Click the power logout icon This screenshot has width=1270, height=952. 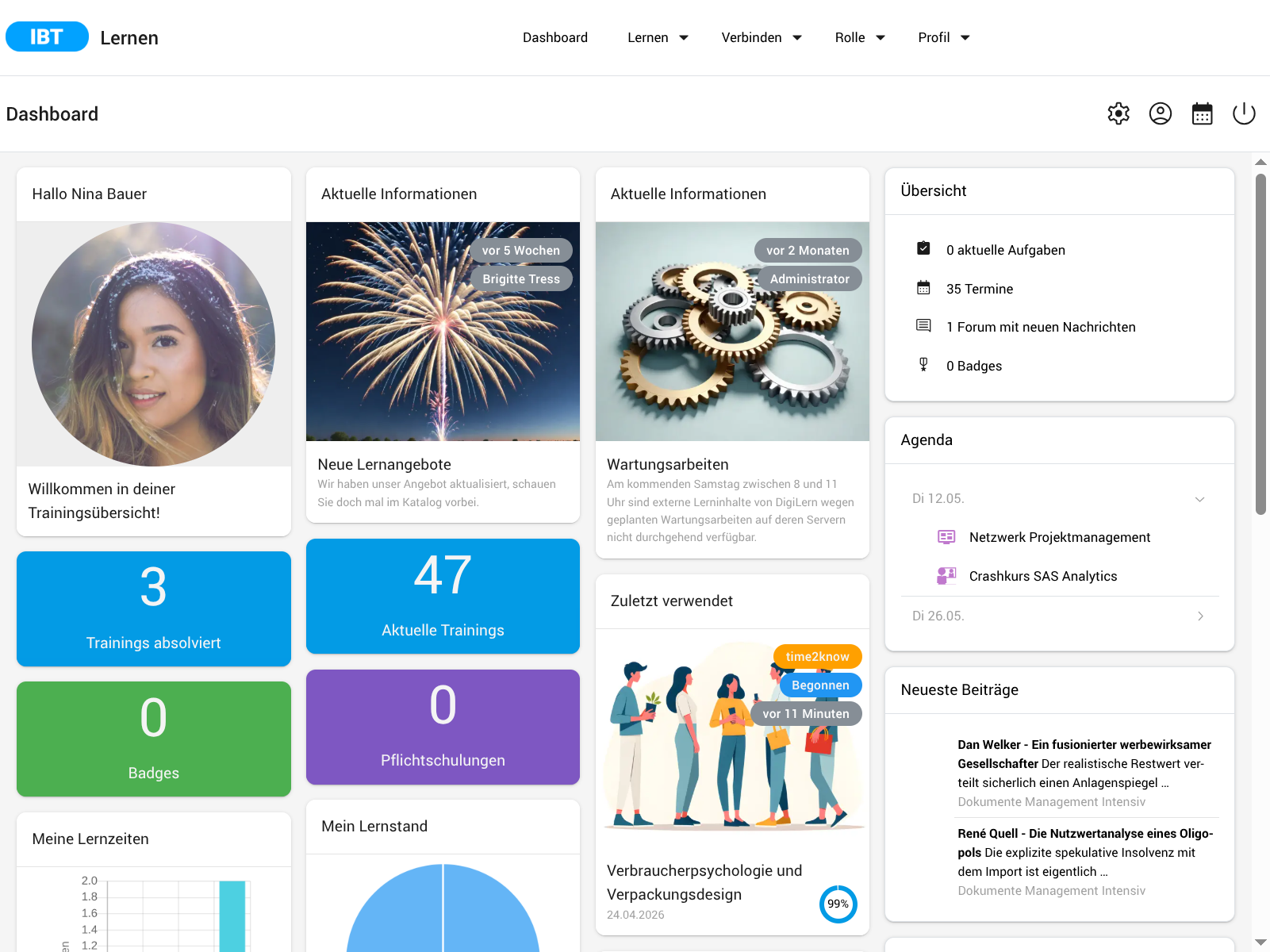coord(1244,113)
